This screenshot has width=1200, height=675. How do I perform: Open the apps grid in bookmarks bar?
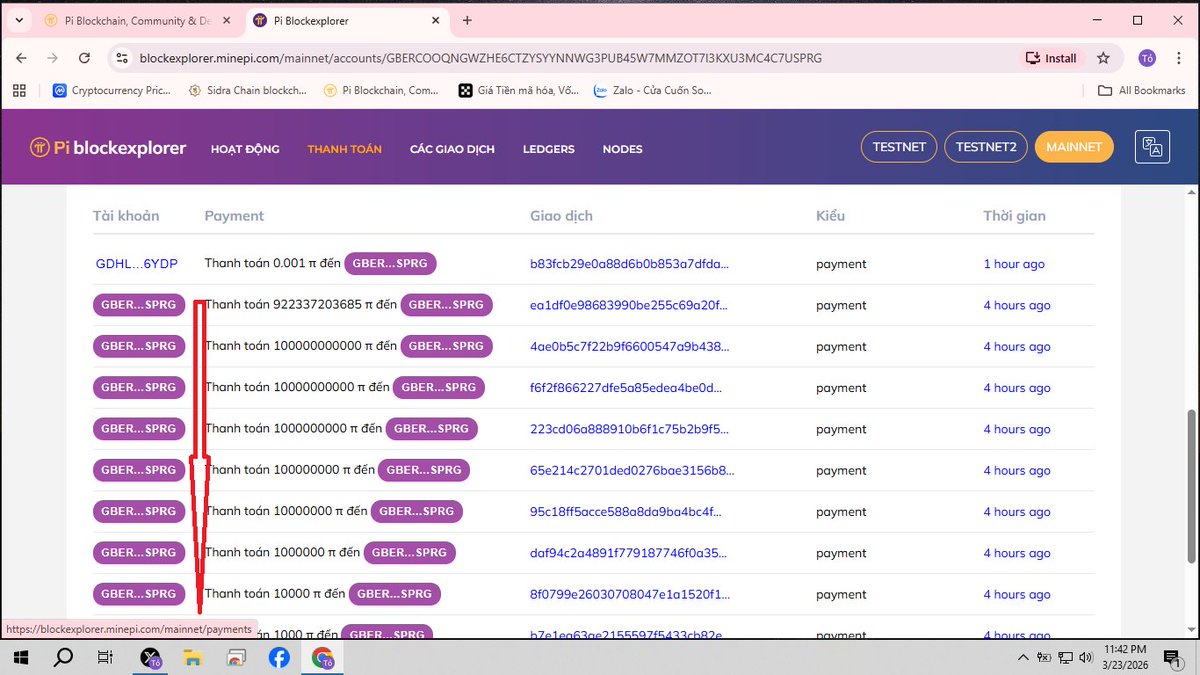point(19,90)
